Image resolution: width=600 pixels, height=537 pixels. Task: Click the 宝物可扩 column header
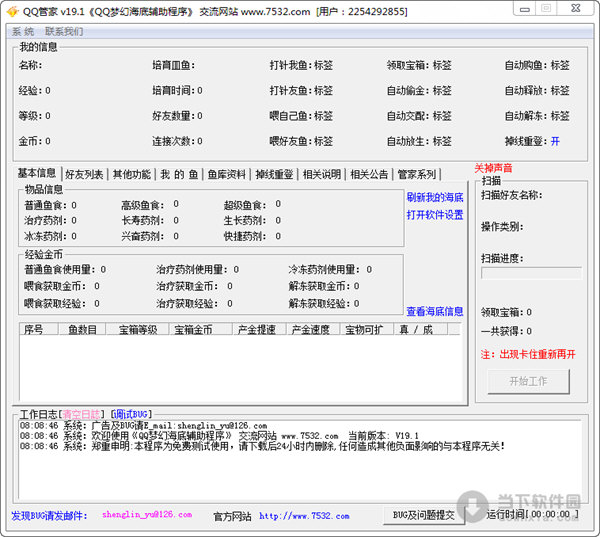pos(367,329)
